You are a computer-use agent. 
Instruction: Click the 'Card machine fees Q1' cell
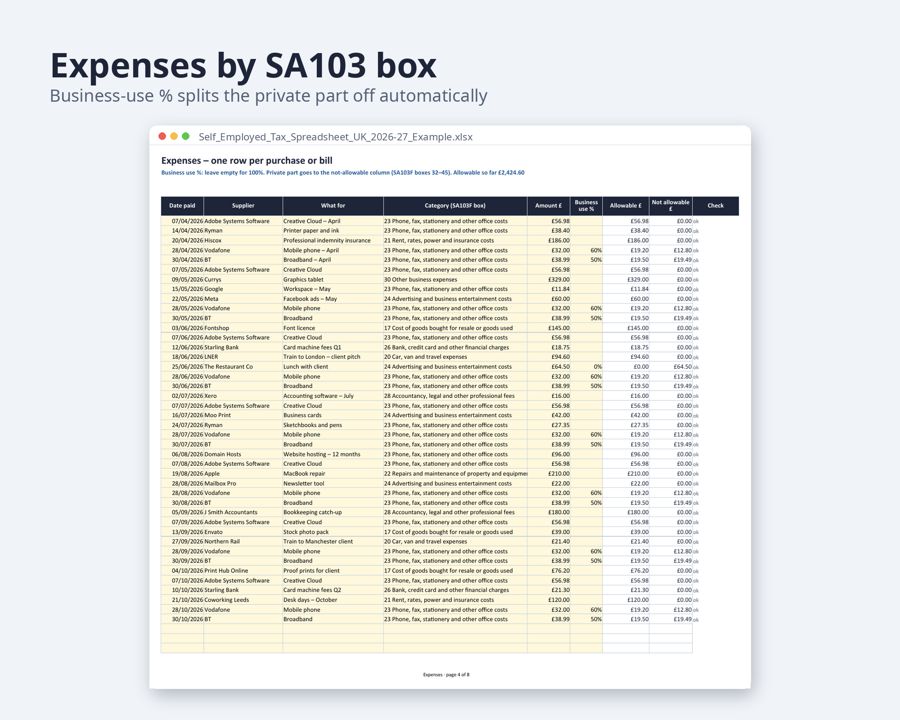pos(333,347)
